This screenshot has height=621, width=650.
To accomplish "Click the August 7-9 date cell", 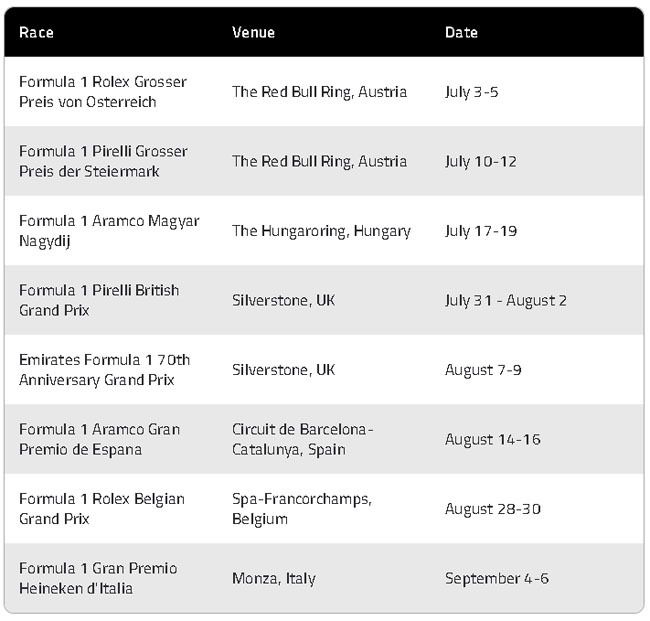I will point(483,370).
